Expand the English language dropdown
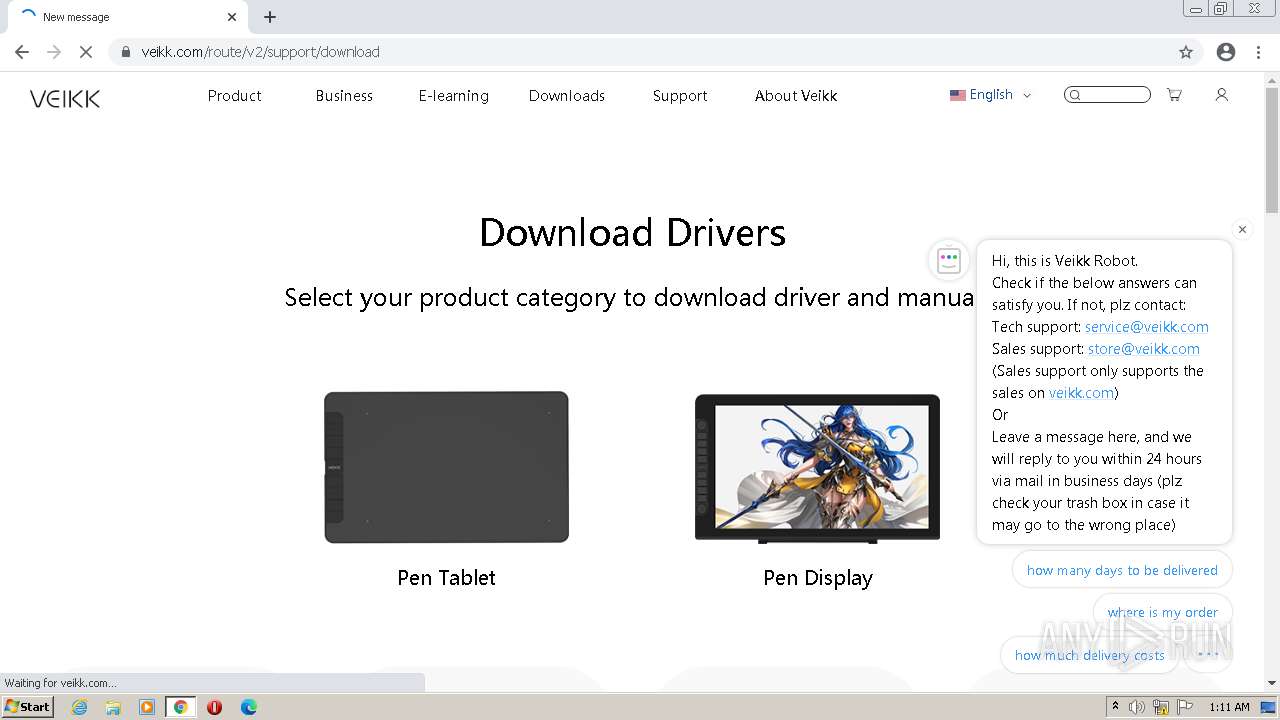 pos(990,95)
